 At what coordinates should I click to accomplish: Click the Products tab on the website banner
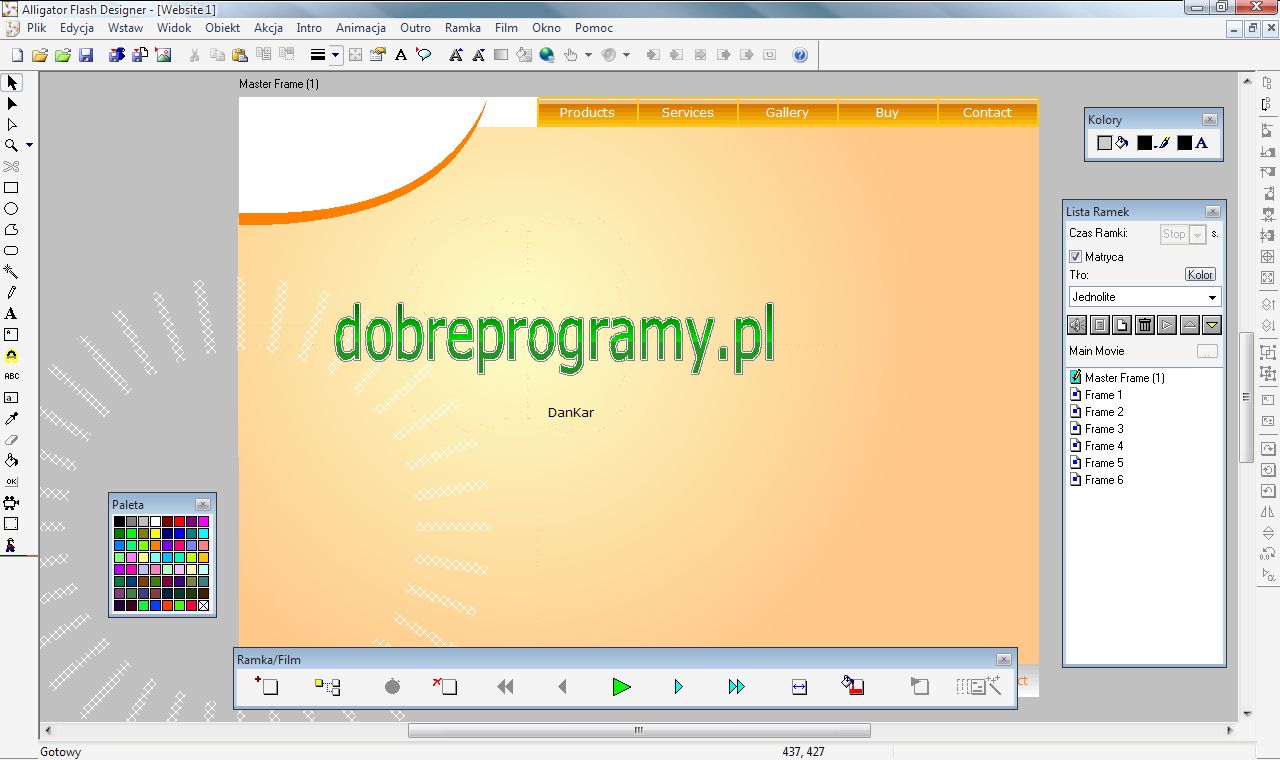[x=586, y=112]
